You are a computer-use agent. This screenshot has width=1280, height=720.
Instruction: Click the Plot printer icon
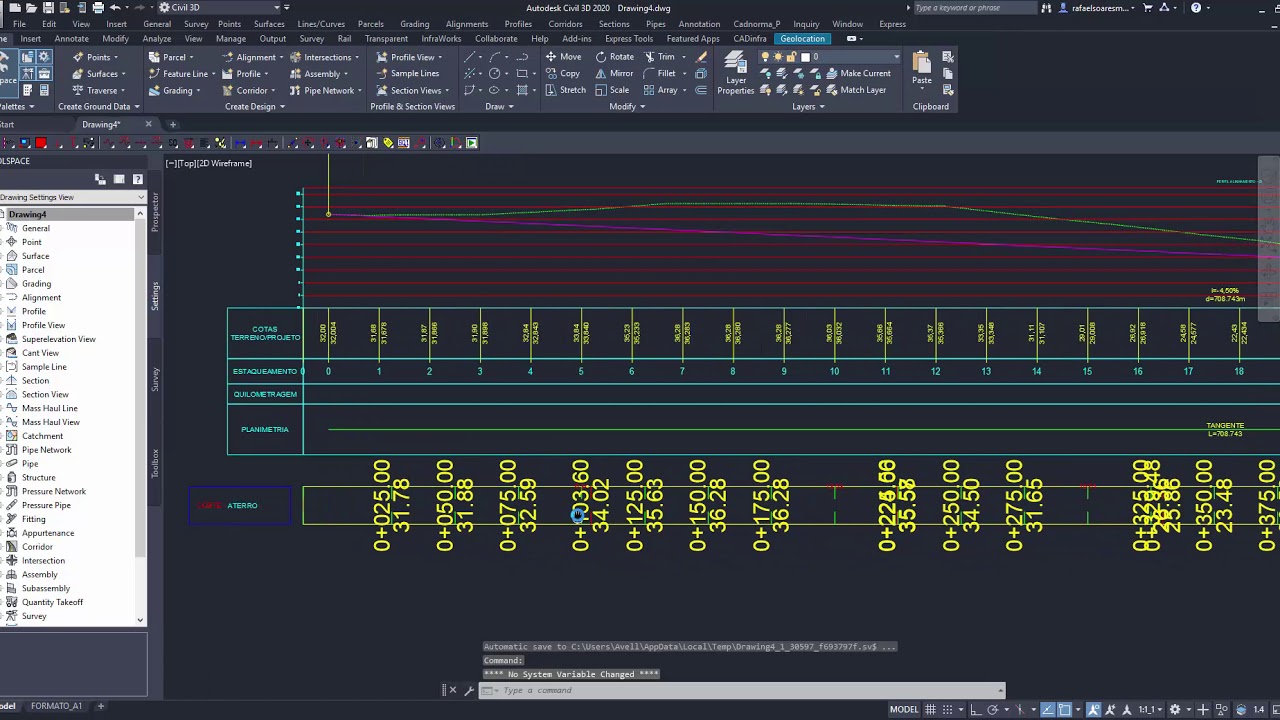[97, 7]
